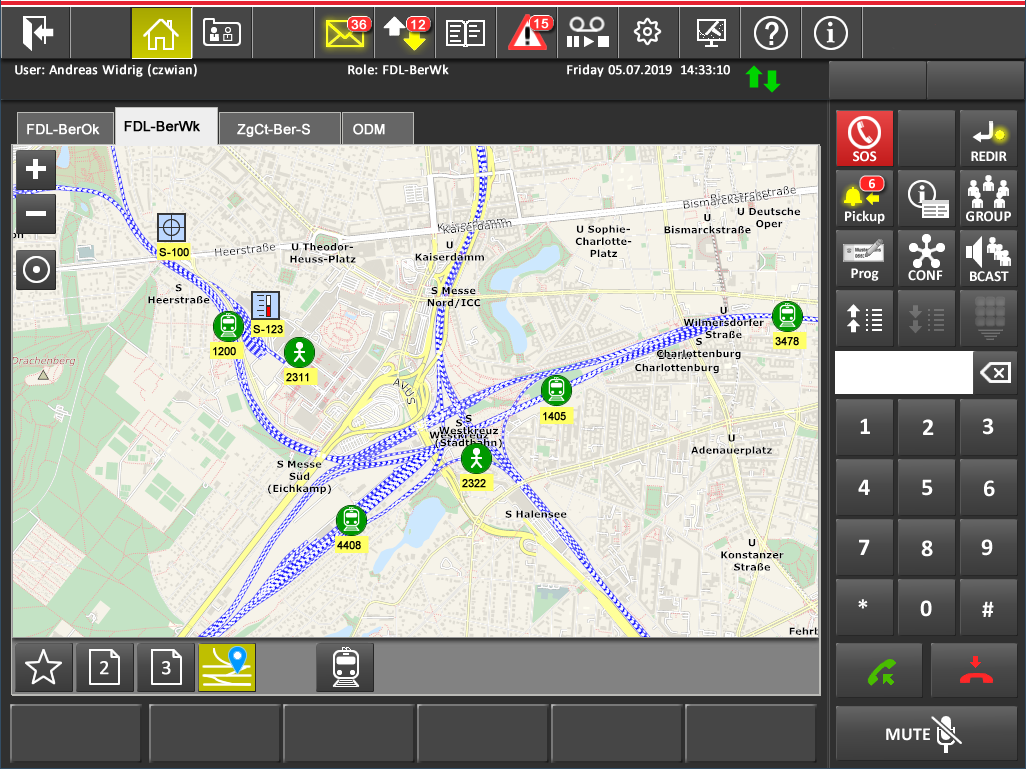Start a GROUP call
Image resolution: width=1026 pixels, height=769 pixels.
[x=988, y=199]
